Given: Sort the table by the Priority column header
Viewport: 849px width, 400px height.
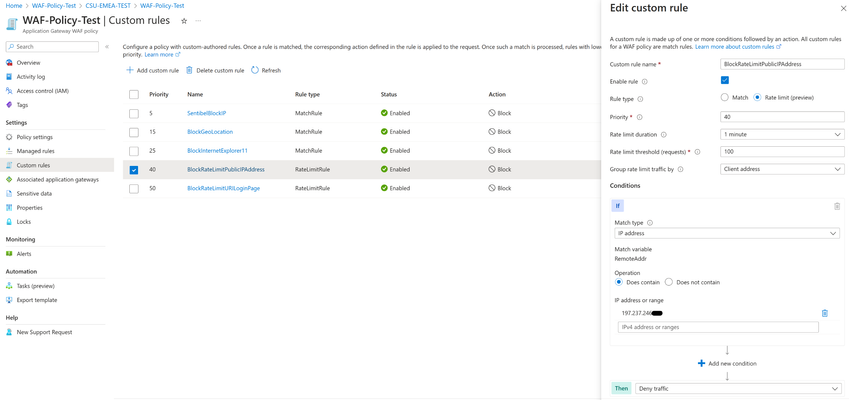Looking at the screenshot, I should click(159, 94).
